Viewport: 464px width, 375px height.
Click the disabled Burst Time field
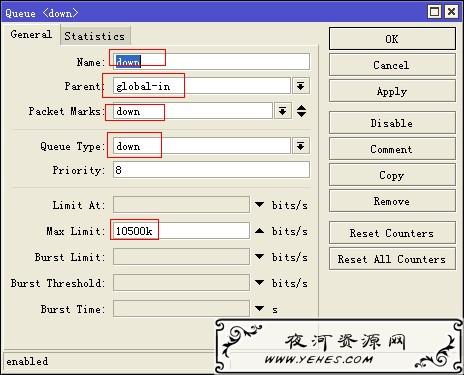click(181, 309)
